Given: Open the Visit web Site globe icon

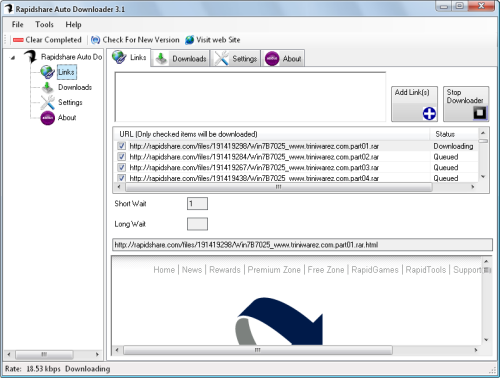Looking at the screenshot, I should click(x=190, y=40).
